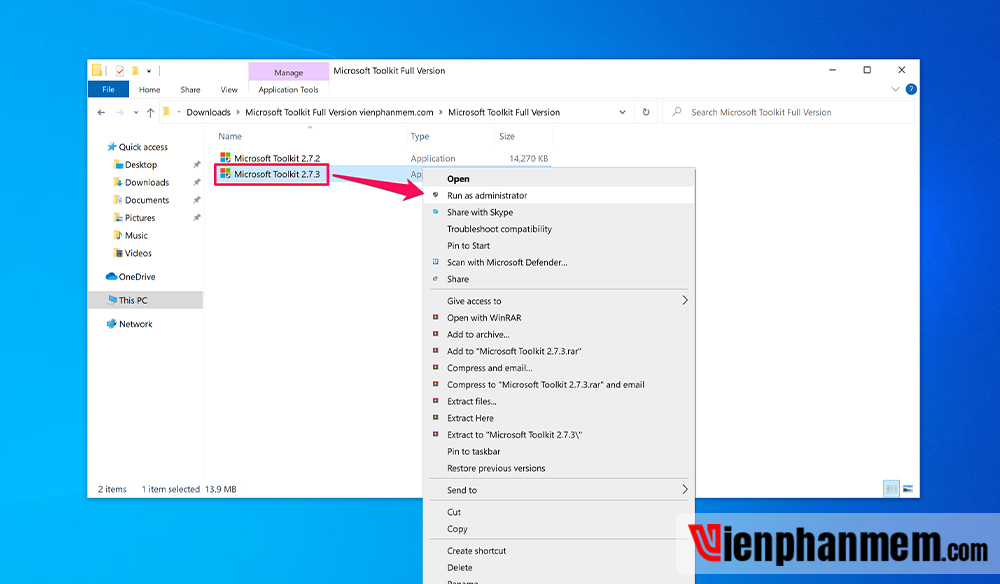
Task: Click the blue Help question mark icon
Action: (911, 89)
